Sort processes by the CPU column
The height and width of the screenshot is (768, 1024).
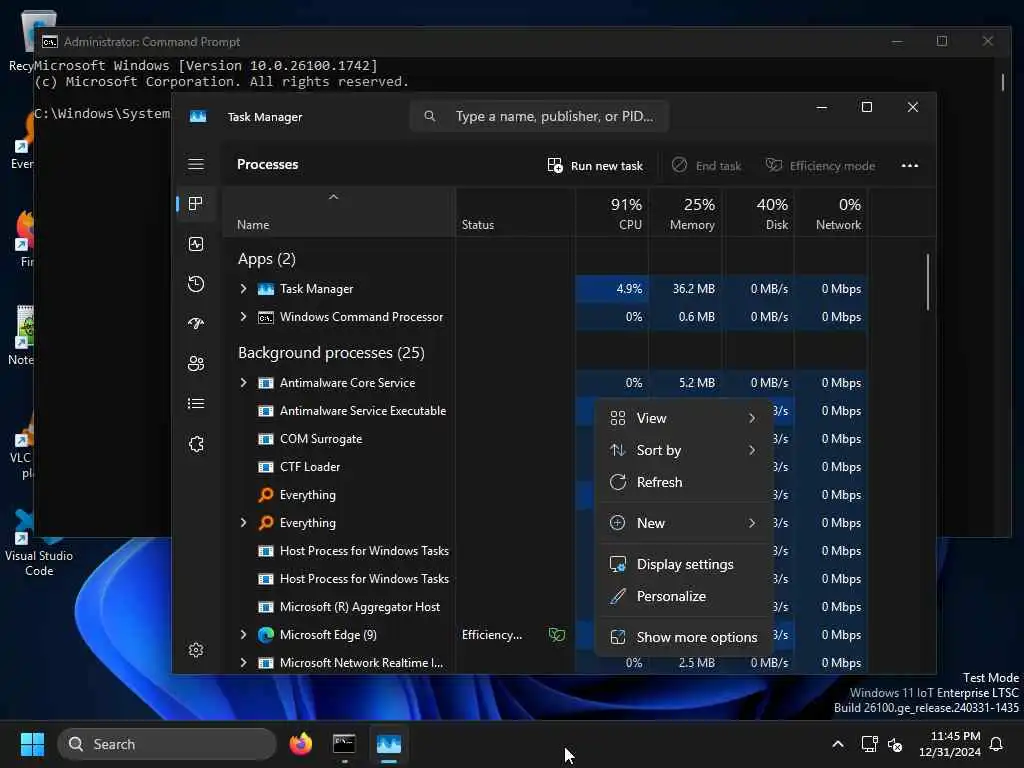(613, 213)
